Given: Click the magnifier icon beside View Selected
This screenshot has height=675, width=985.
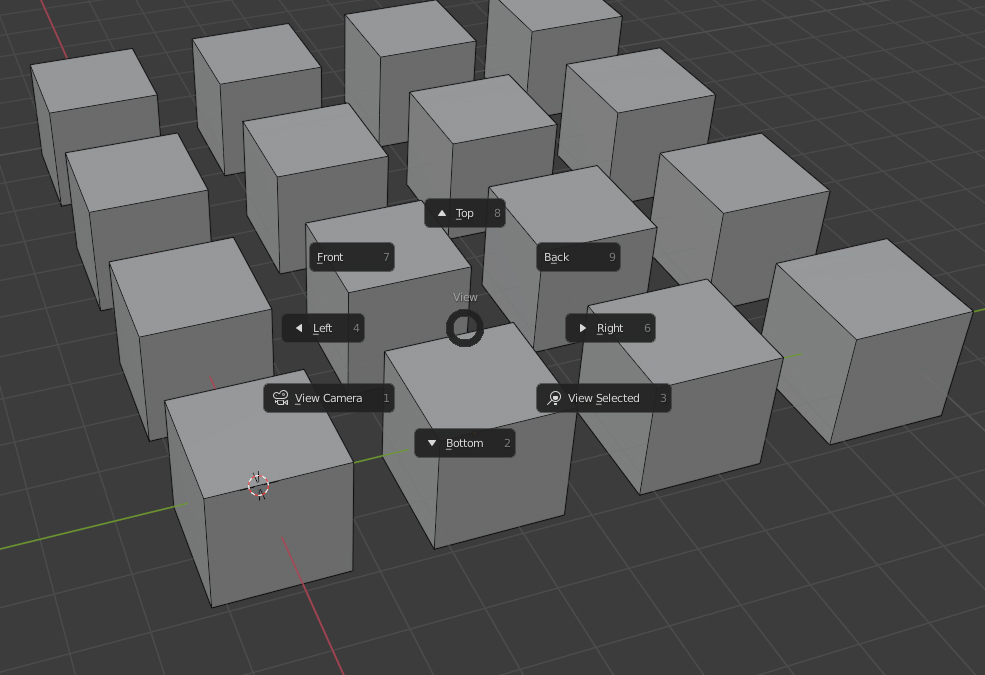Looking at the screenshot, I should pos(553,398).
